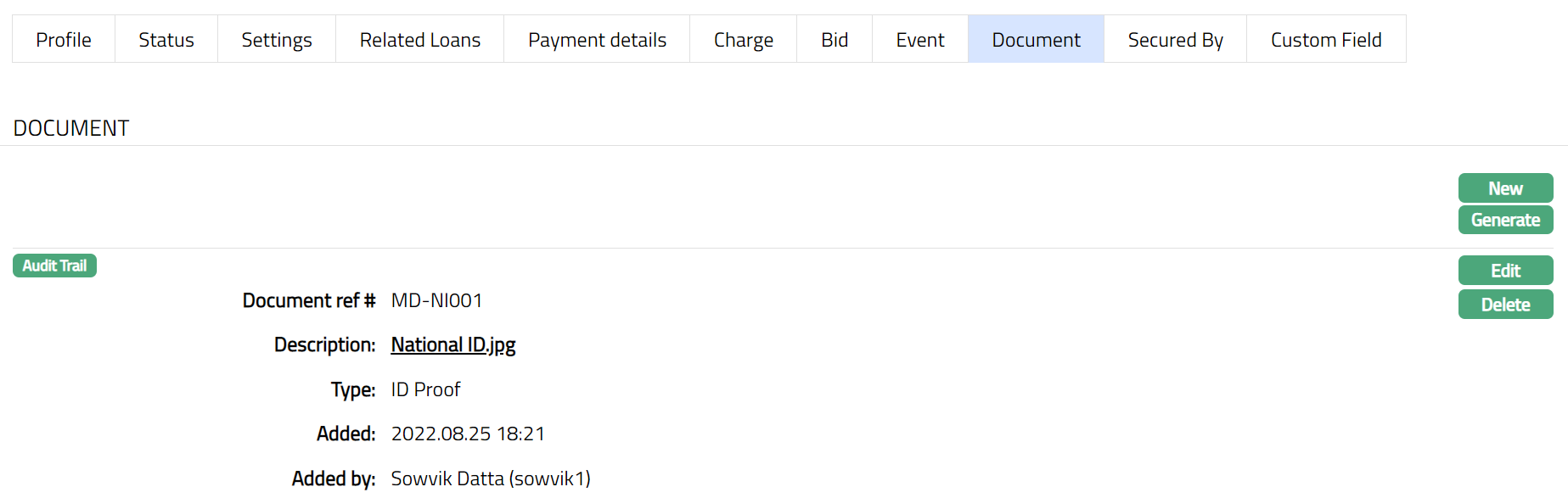This screenshot has width=1568, height=498.
Task: Select the Related Loans tab
Action: (420, 40)
